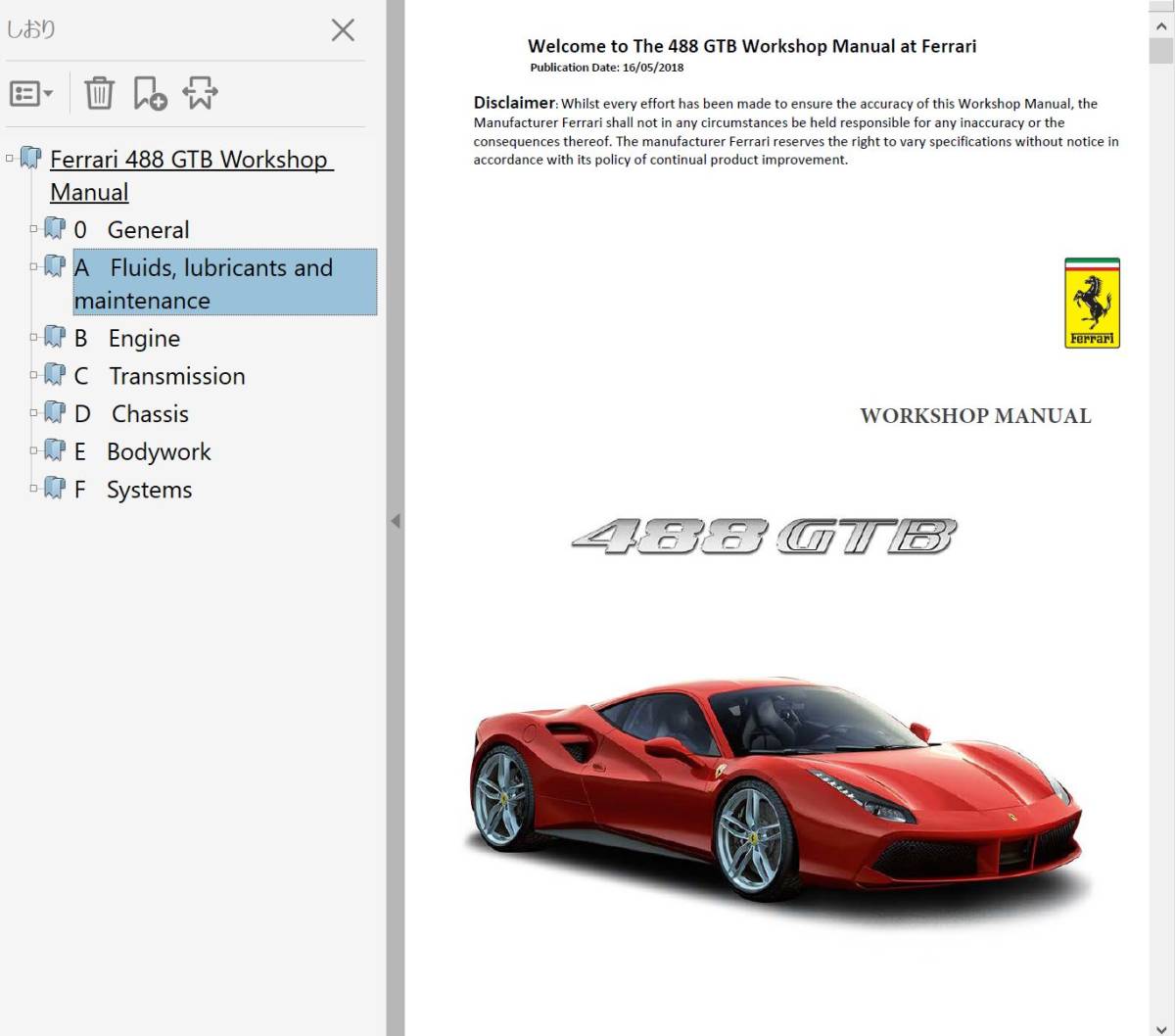The width and height of the screenshot is (1175, 1036).
Task: Select the 0 General bookmark
Action: 131,230
